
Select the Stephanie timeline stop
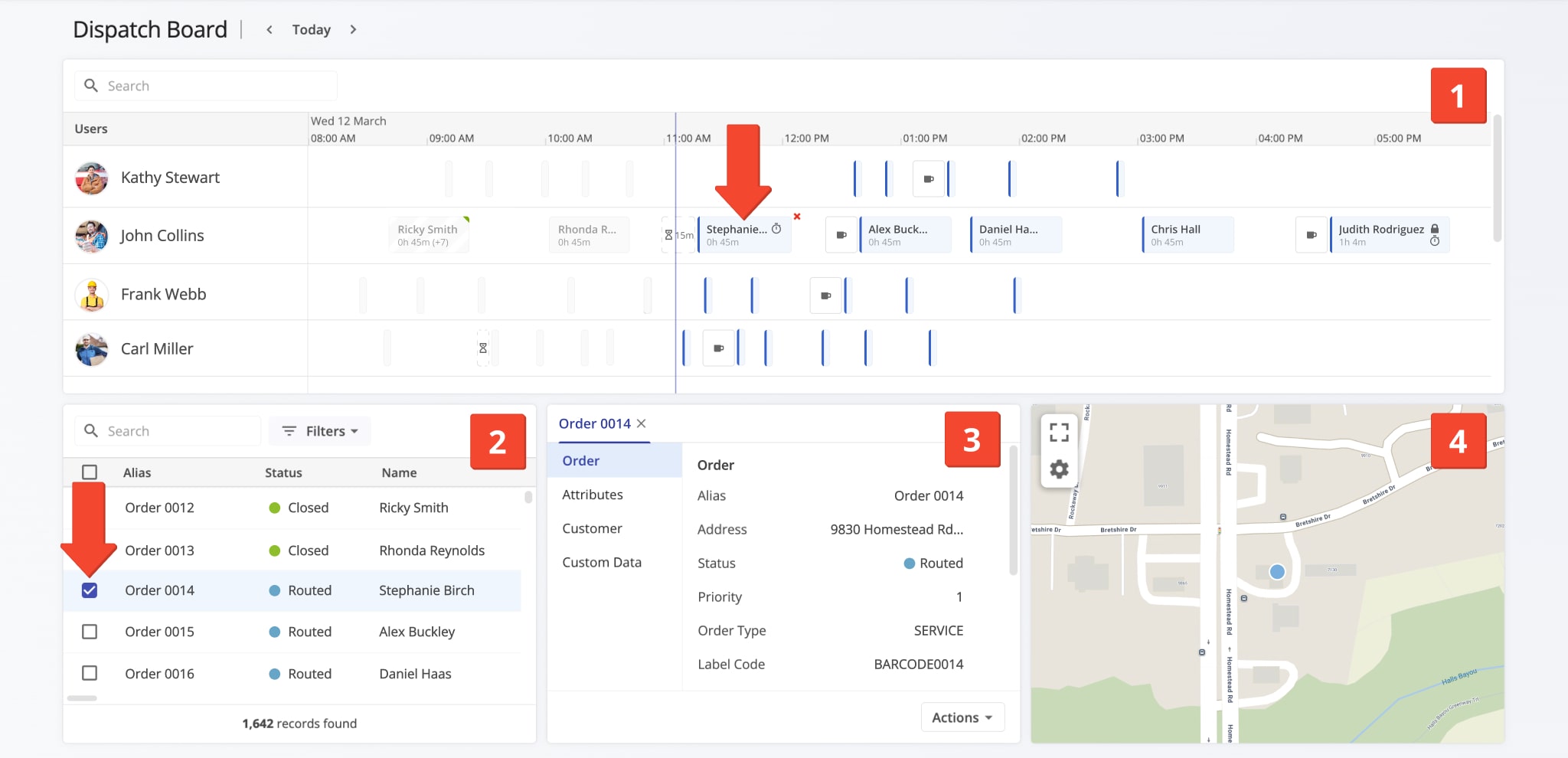point(743,235)
